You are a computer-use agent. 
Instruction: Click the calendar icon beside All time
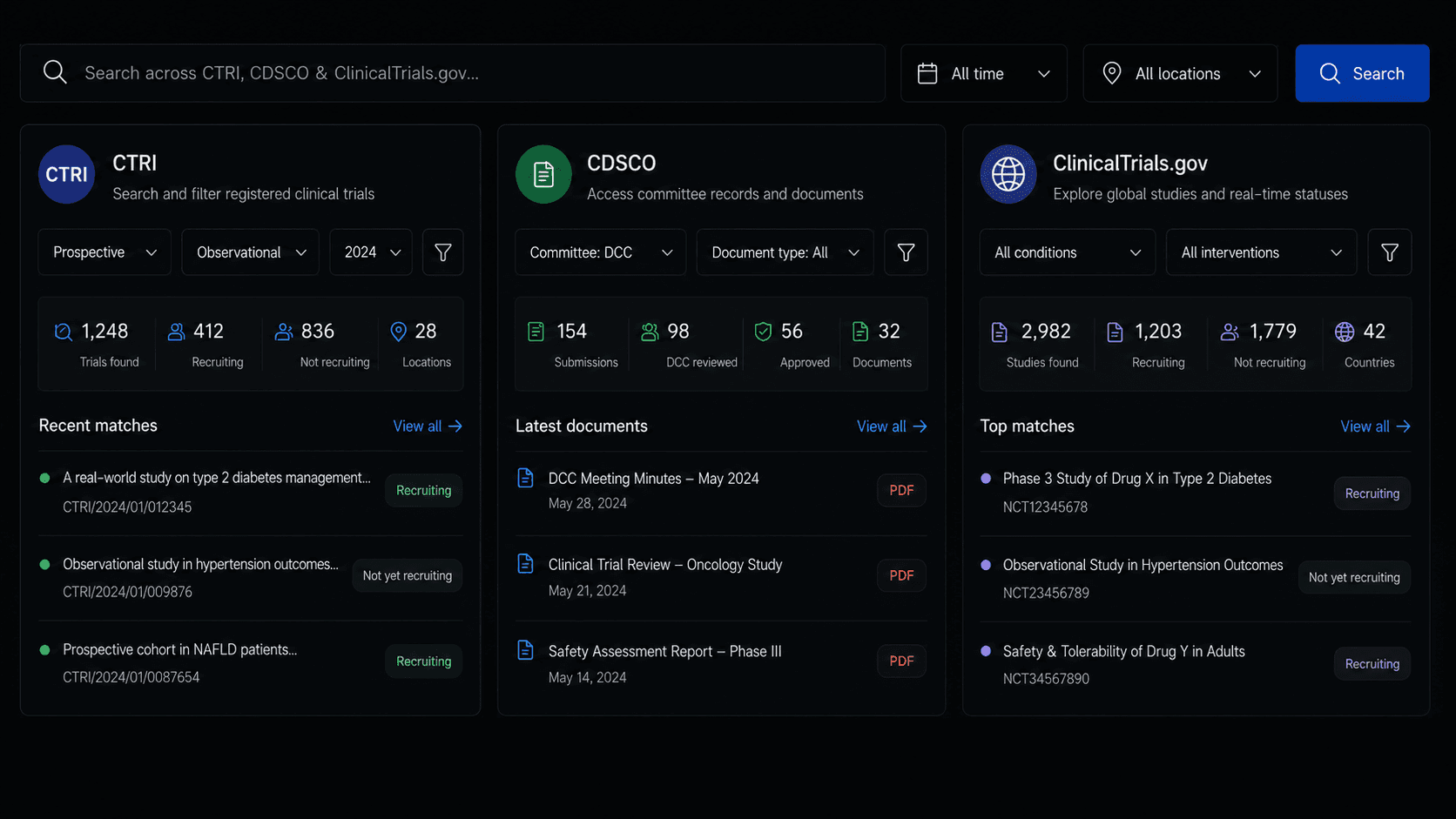927,74
